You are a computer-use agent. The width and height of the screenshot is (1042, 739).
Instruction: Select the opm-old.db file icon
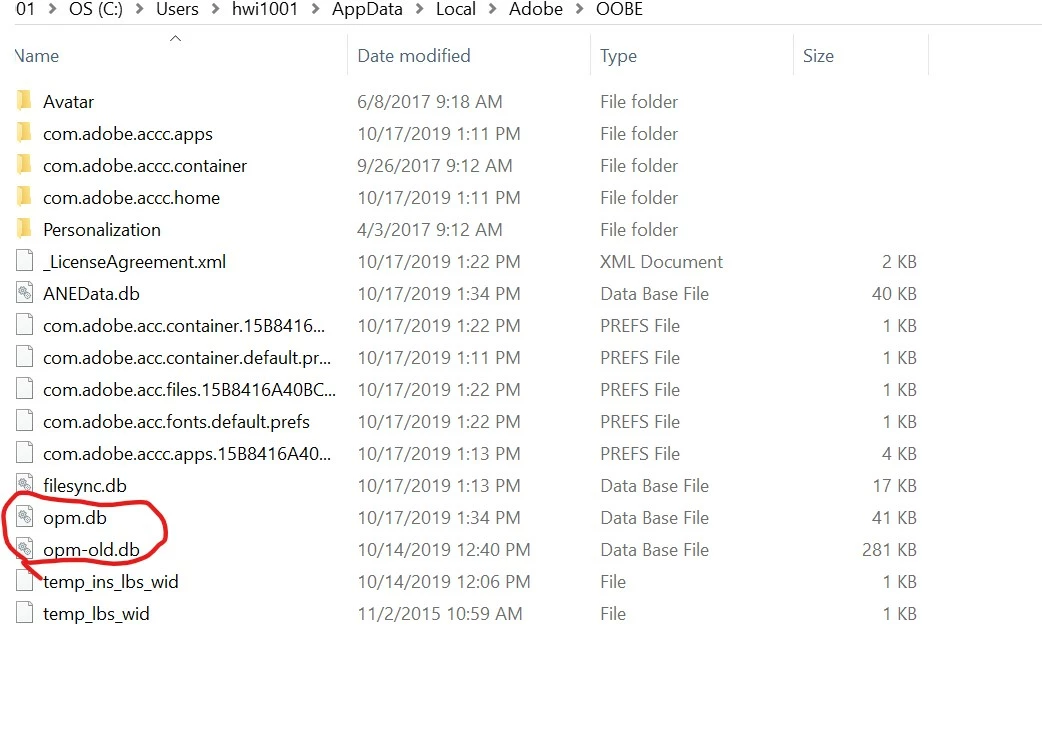click(25, 548)
